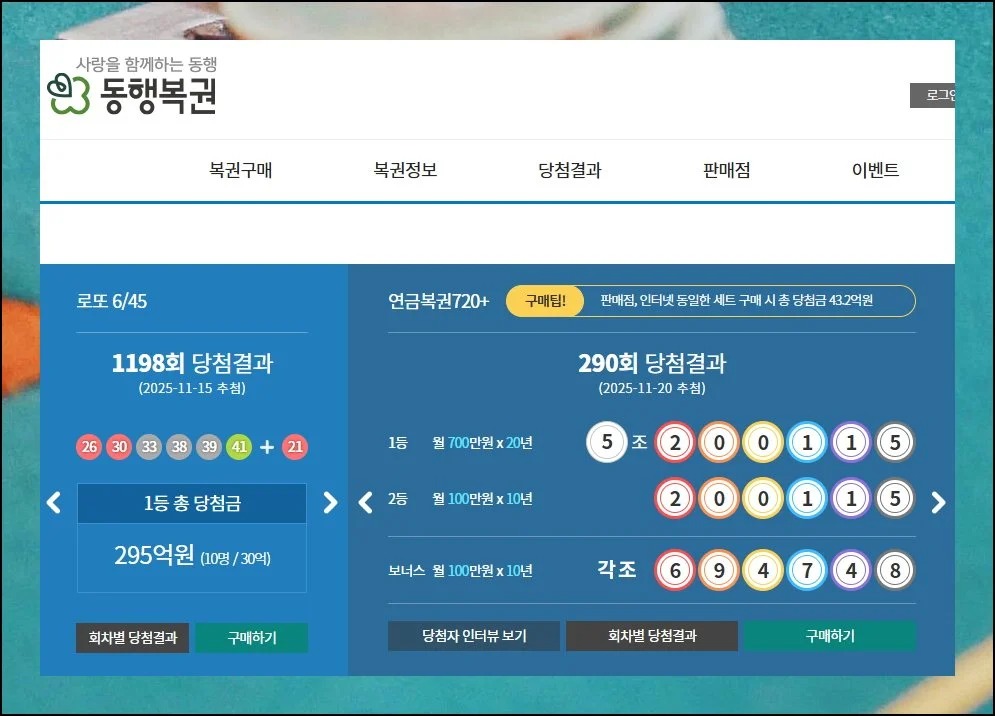Click the lotto 구매하기 button
The image size is (995, 716).
click(x=251, y=638)
